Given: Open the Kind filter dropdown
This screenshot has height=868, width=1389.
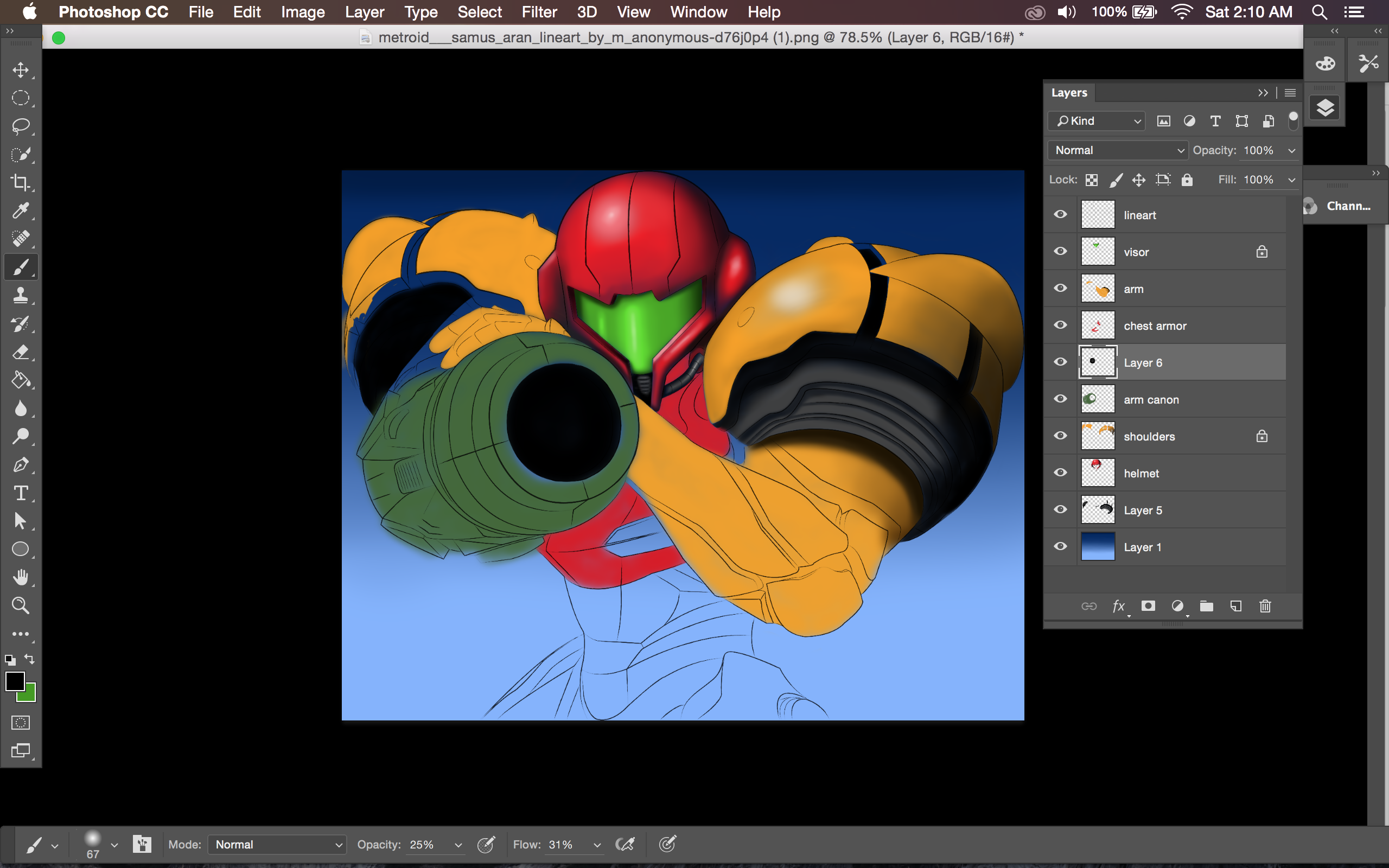Looking at the screenshot, I should click(1096, 121).
